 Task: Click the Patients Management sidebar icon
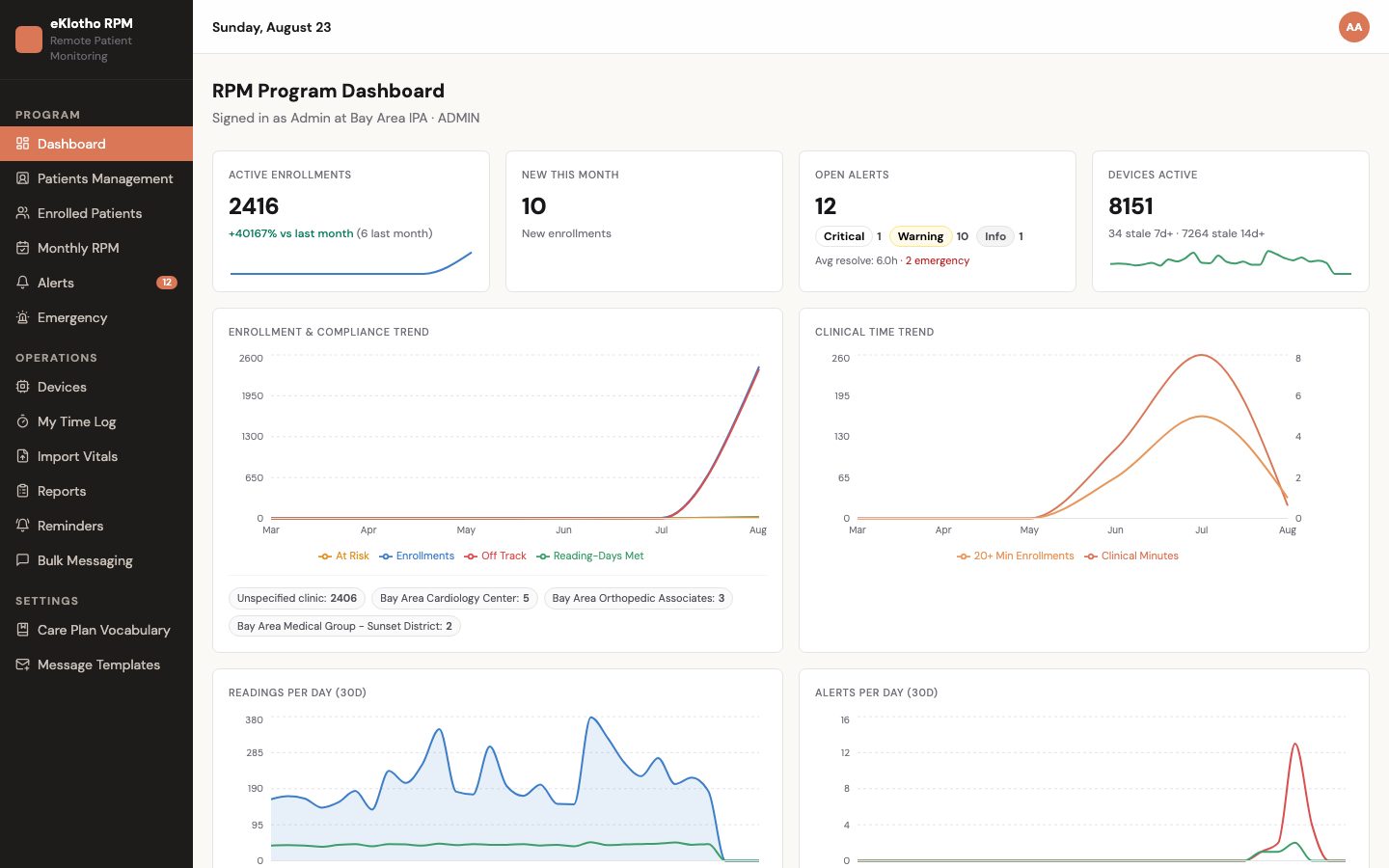pos(22,178)
